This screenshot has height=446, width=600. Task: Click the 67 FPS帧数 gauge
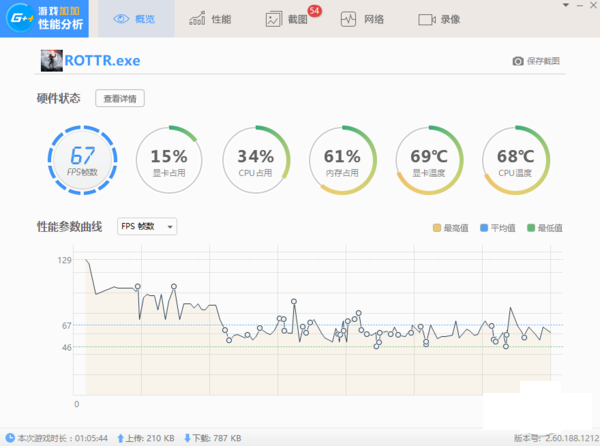tap(82, 160)
